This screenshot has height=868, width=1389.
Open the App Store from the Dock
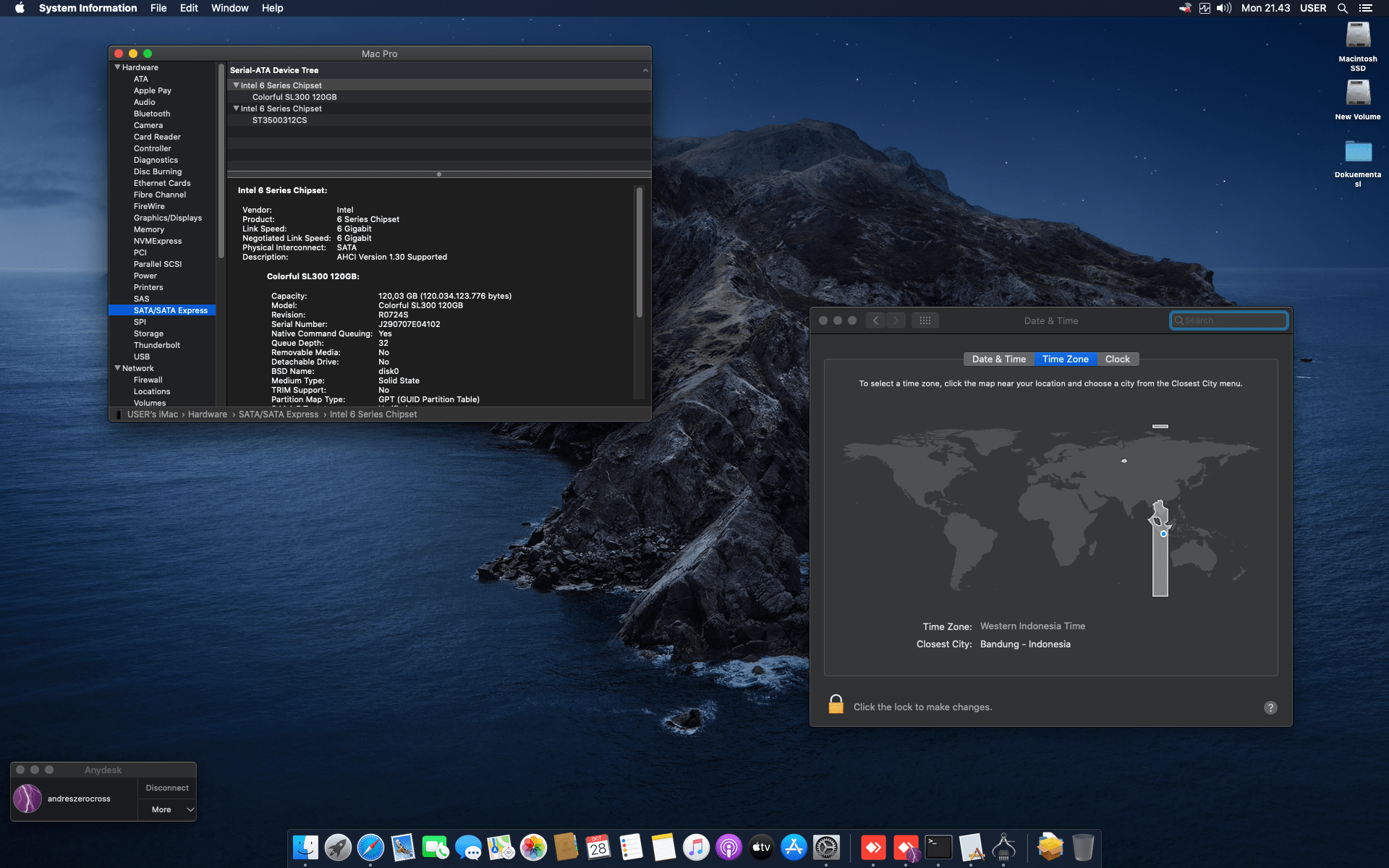click(x=794, y=846)
